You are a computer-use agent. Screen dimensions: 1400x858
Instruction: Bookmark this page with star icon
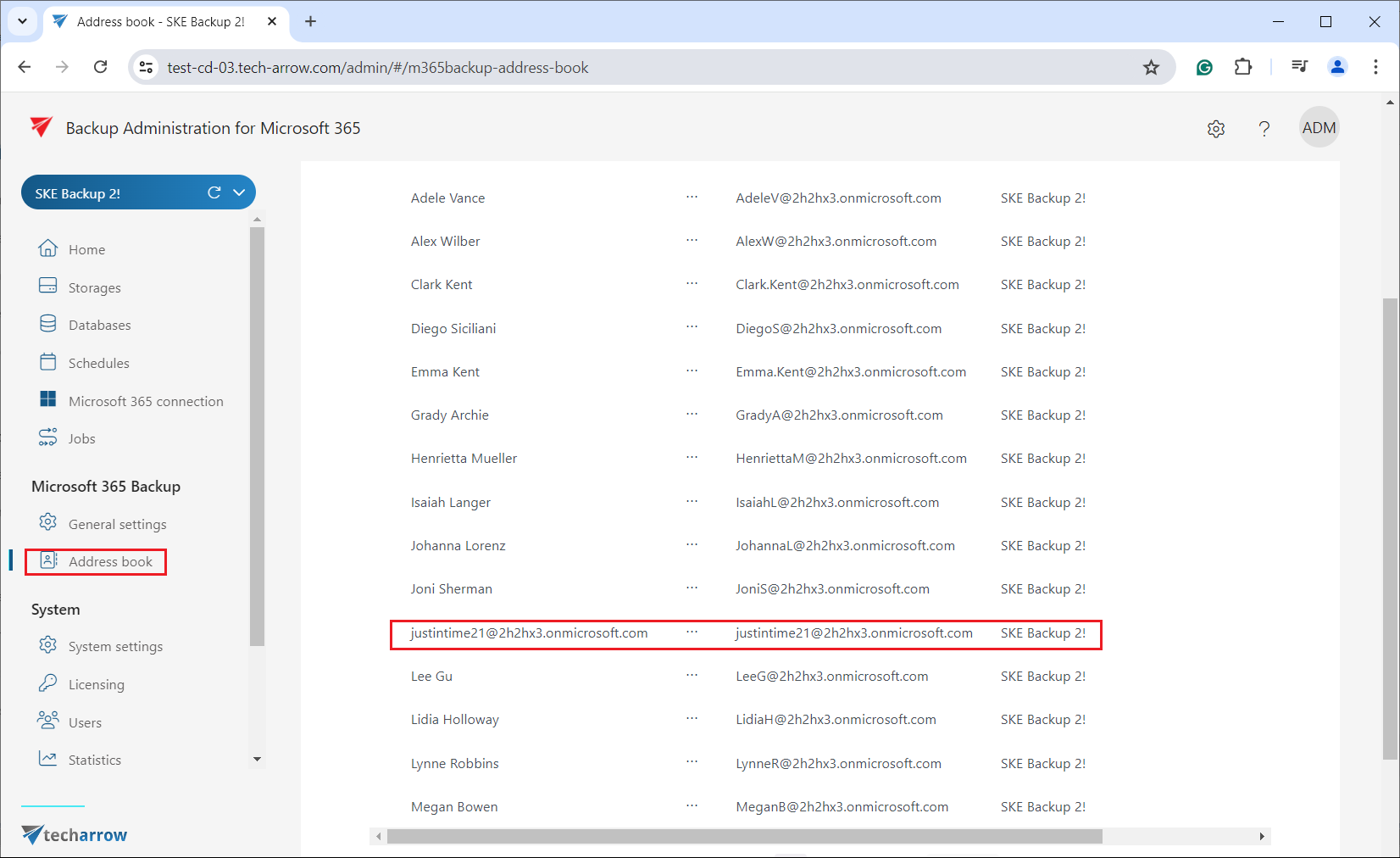1151,68
